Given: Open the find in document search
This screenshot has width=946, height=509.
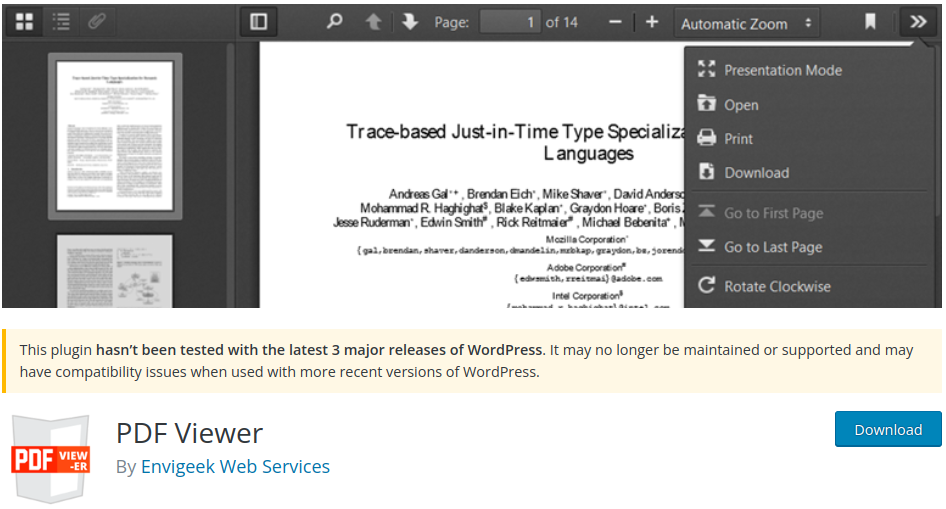Looking at the screenshot, I should coord(334,22).
